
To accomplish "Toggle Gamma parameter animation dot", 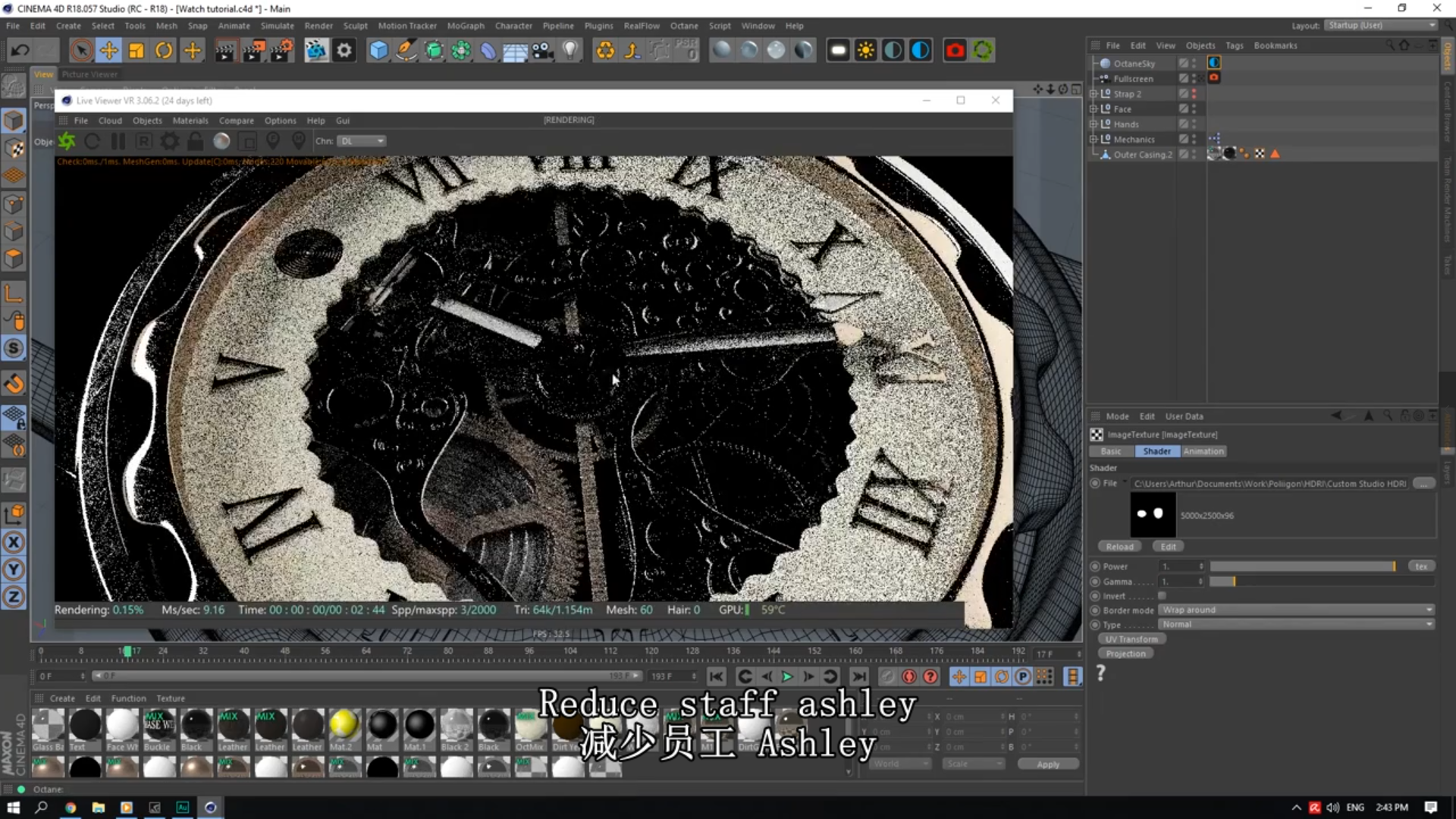I will tap(1095, 582).
